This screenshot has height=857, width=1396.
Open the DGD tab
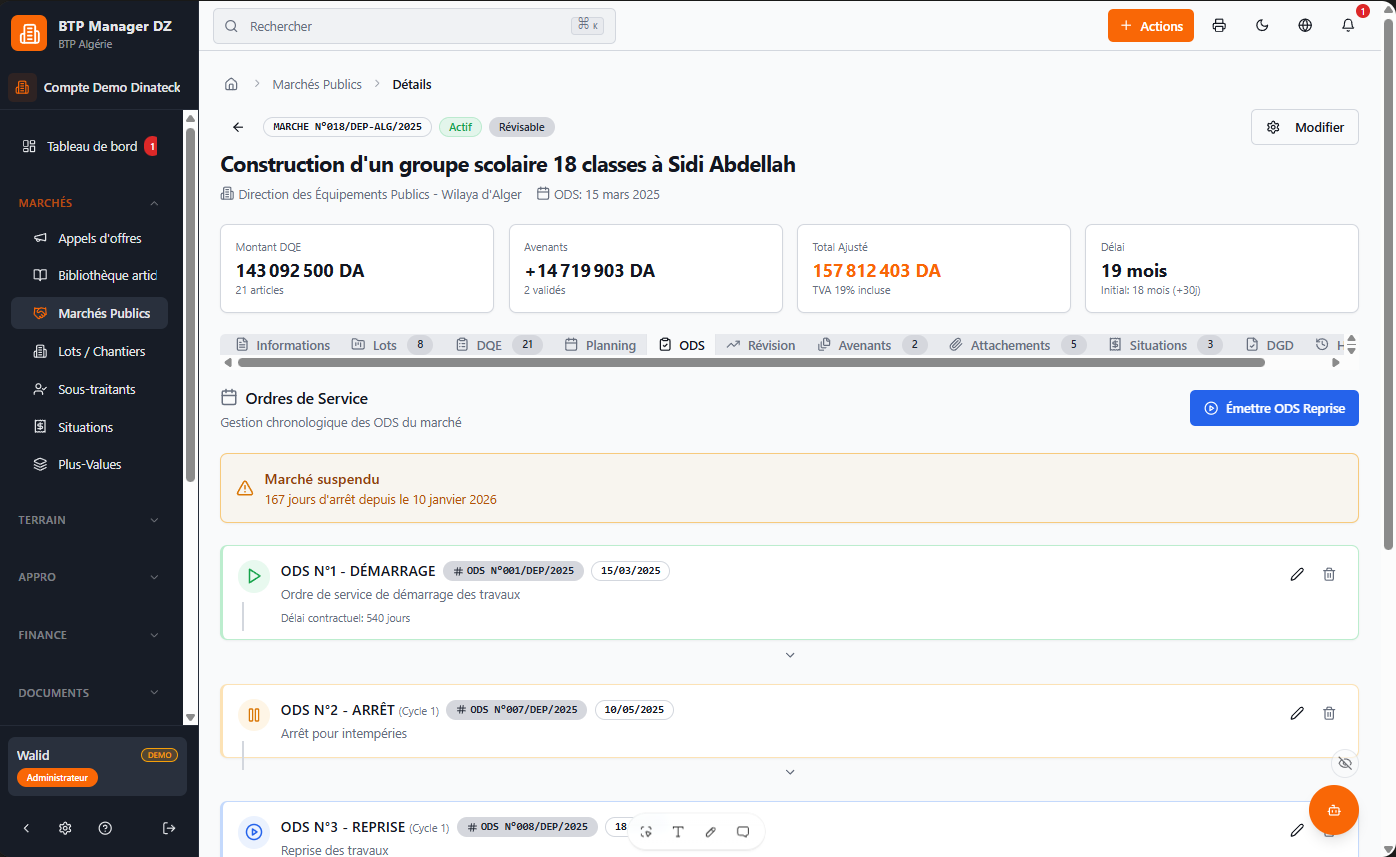click(1270, 345)
